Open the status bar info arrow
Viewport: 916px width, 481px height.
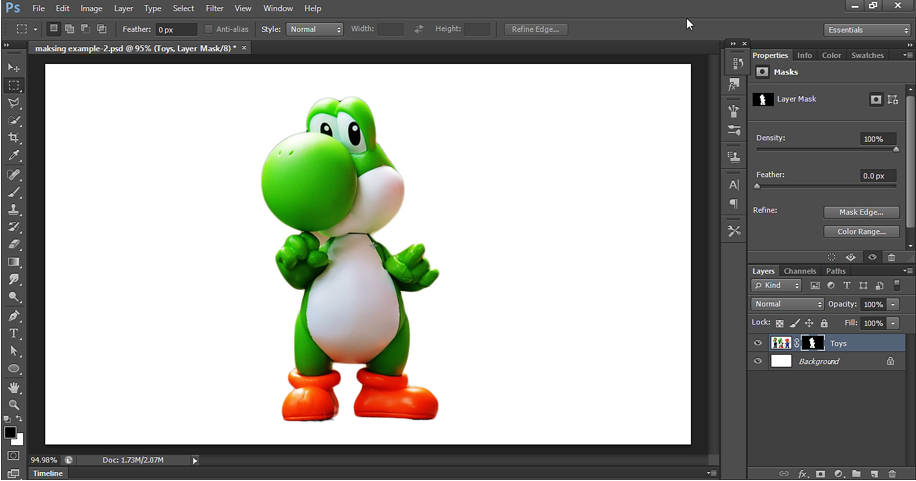(195, 461)
